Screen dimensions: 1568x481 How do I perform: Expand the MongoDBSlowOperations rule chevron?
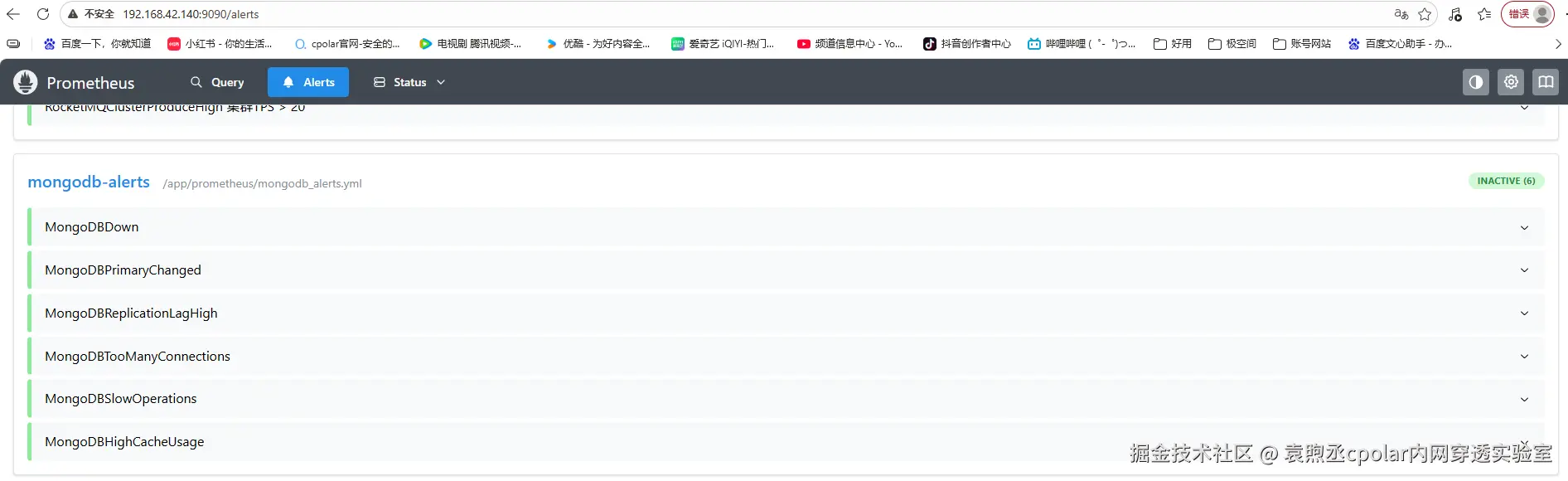(1524, 400)
